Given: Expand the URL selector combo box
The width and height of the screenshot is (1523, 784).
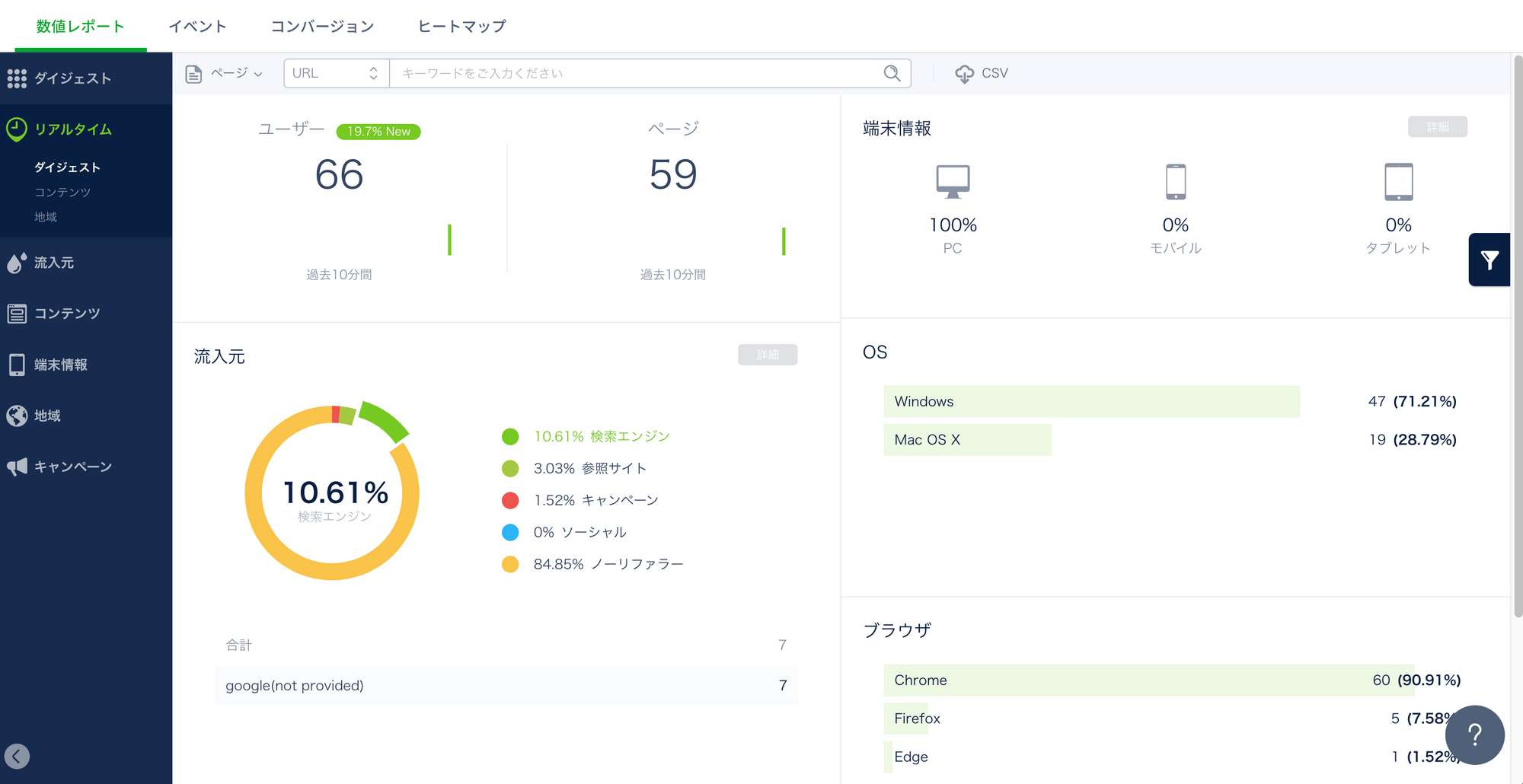Looking at the screenshot, I should point(336,73).
